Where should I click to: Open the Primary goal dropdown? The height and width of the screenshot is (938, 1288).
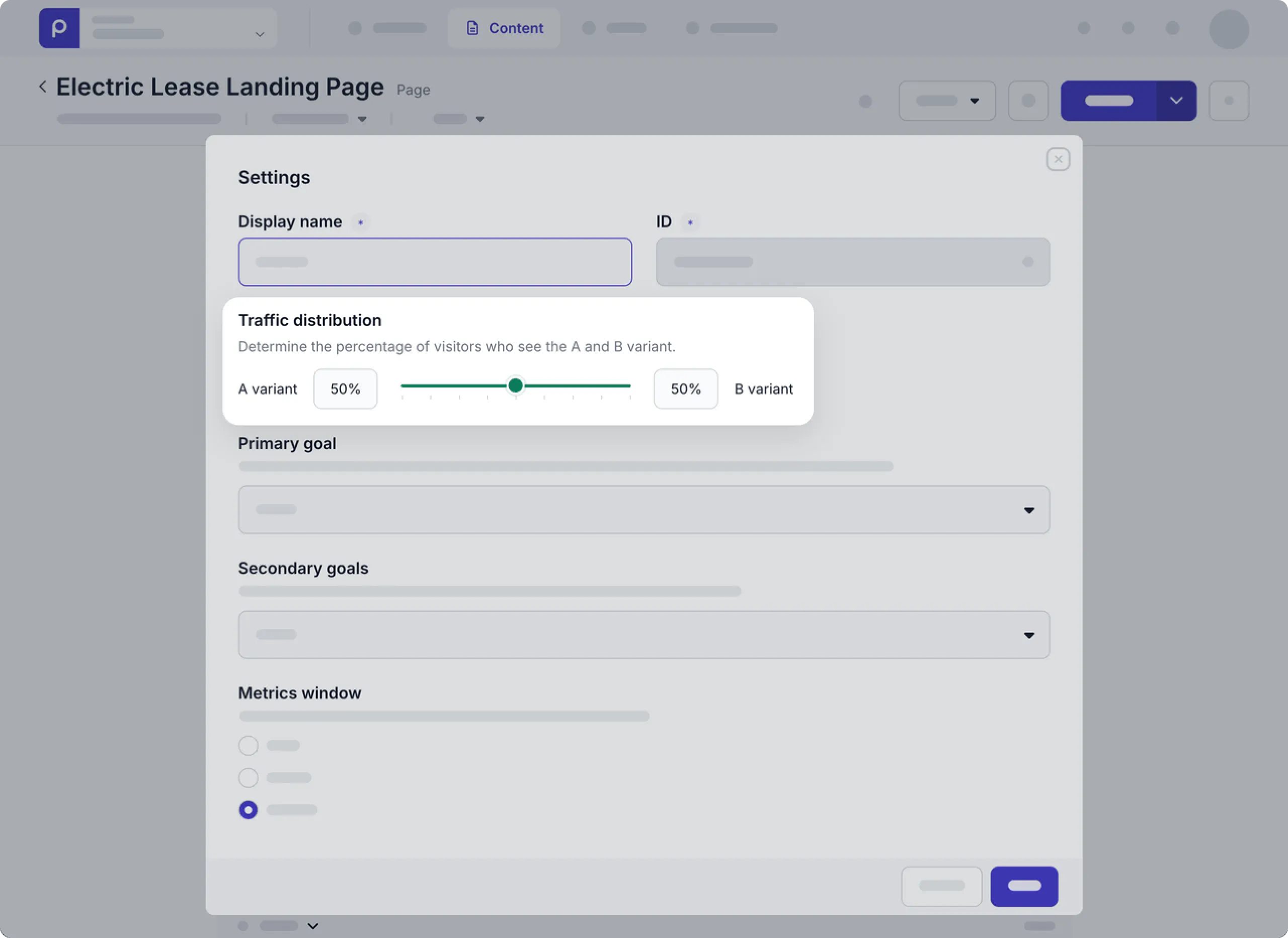644,510
